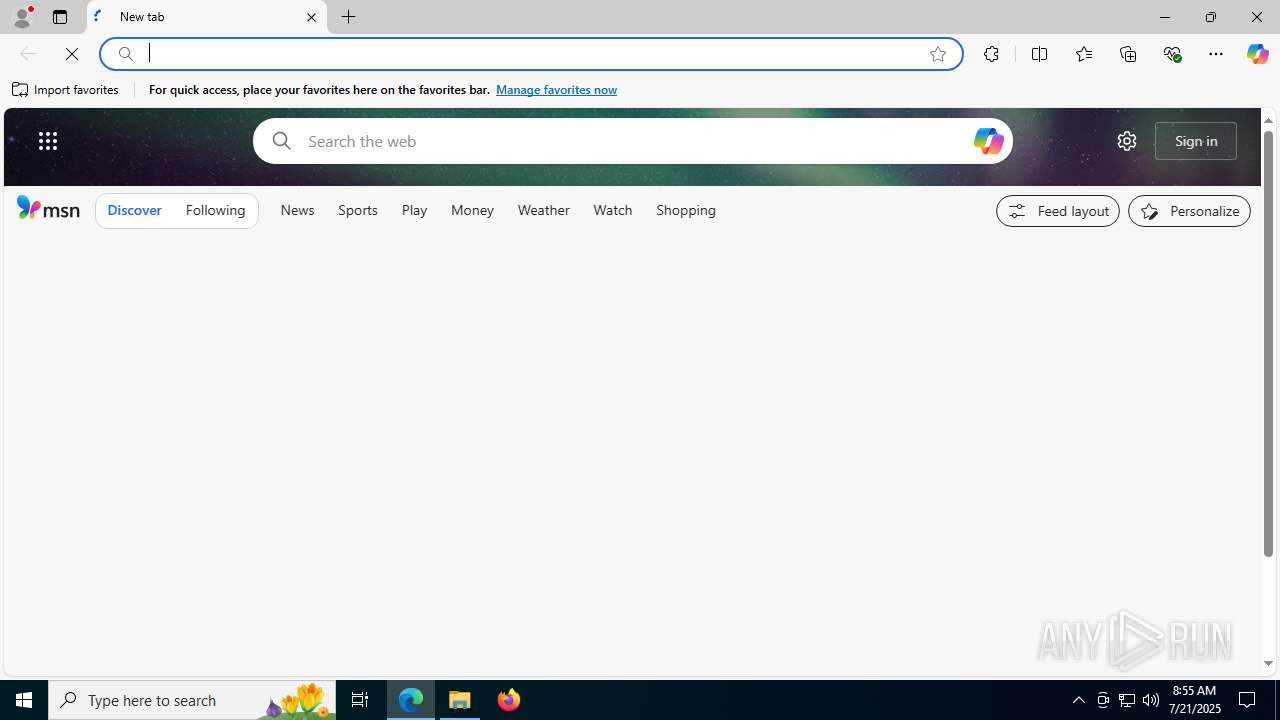Open Manage favorites now link
The image size is (1280, 720).
556,90
